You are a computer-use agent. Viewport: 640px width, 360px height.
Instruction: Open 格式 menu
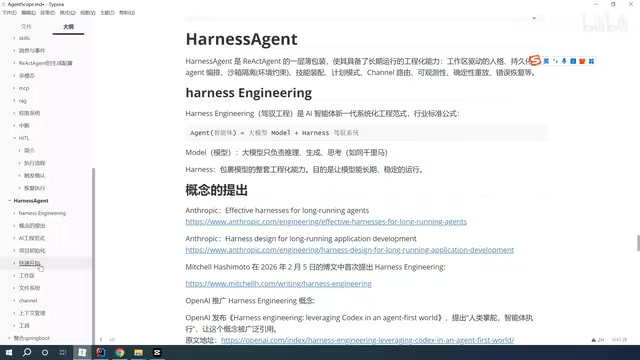pyautogui.click(x=68, y=13)
